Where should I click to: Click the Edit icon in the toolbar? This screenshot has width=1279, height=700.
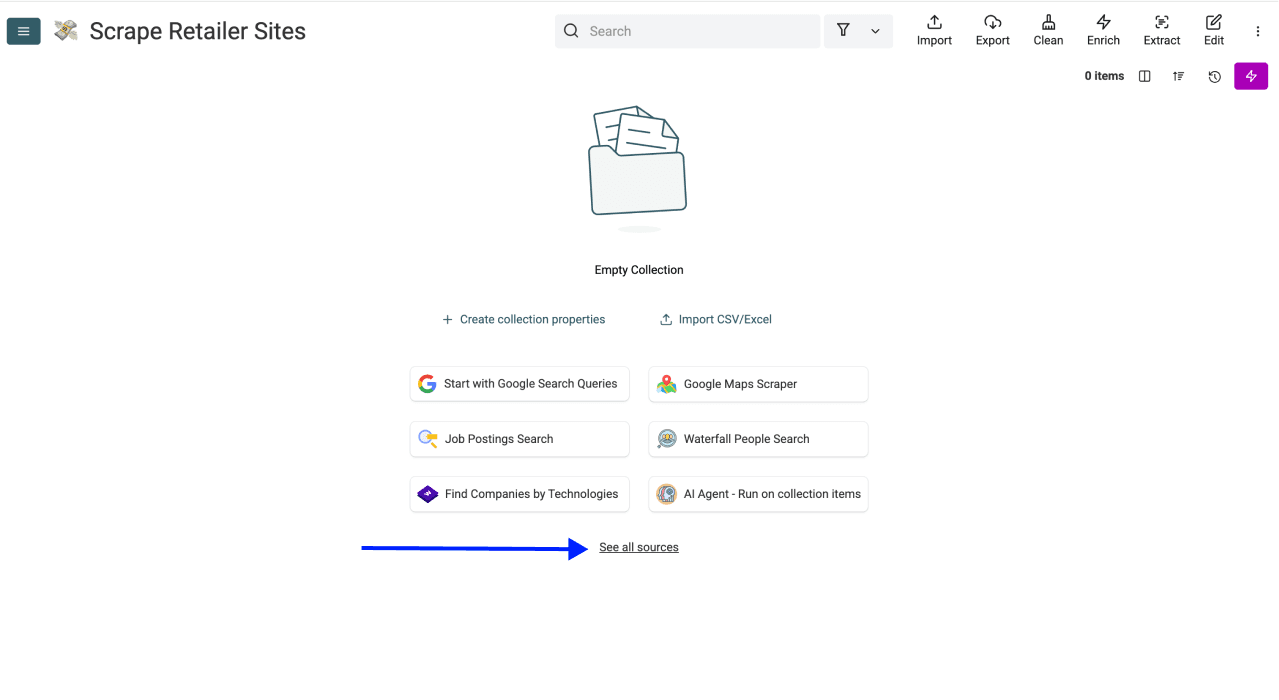coord(1213,30)
